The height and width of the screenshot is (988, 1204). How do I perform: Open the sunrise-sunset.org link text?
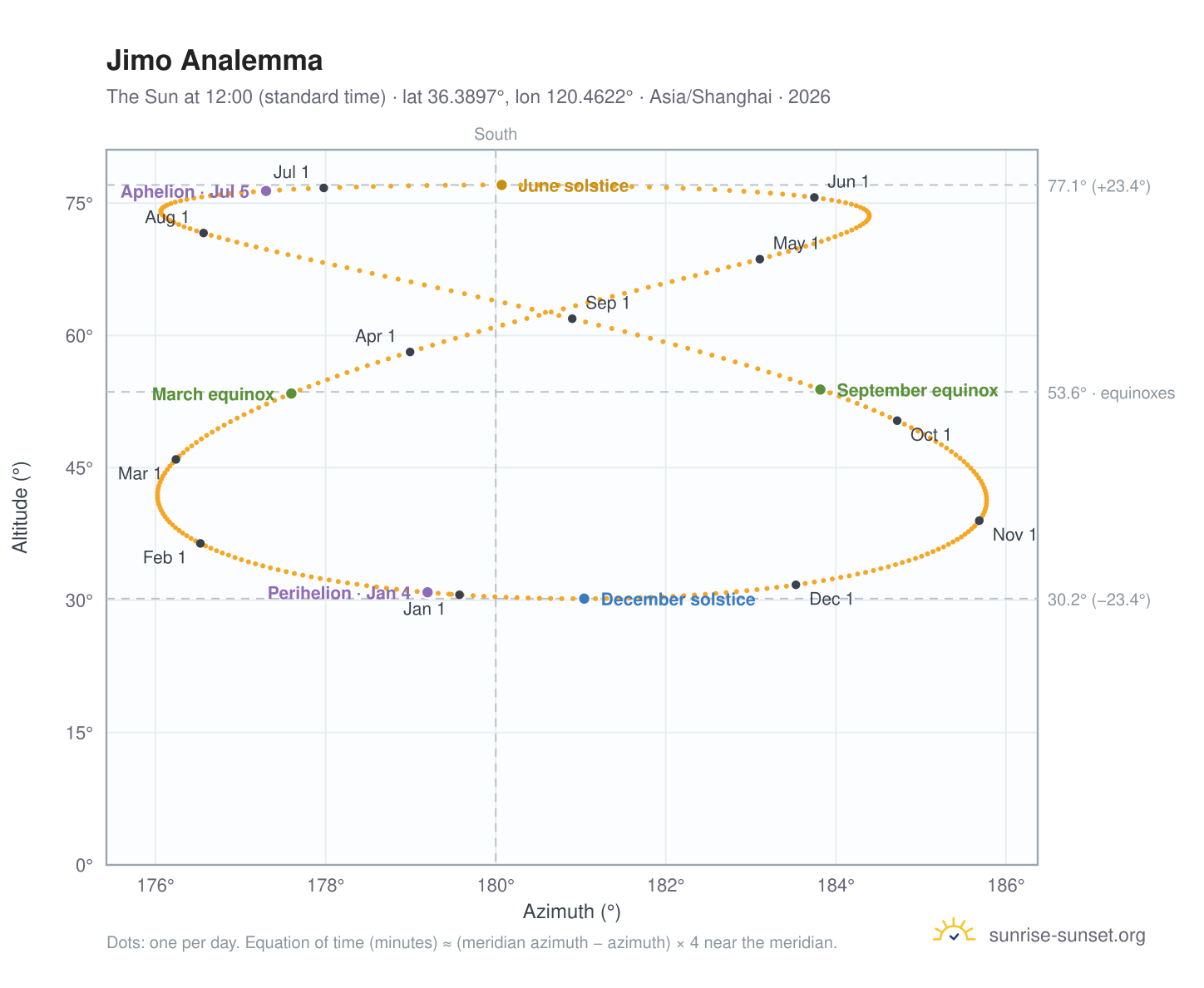pos(1067,936)
